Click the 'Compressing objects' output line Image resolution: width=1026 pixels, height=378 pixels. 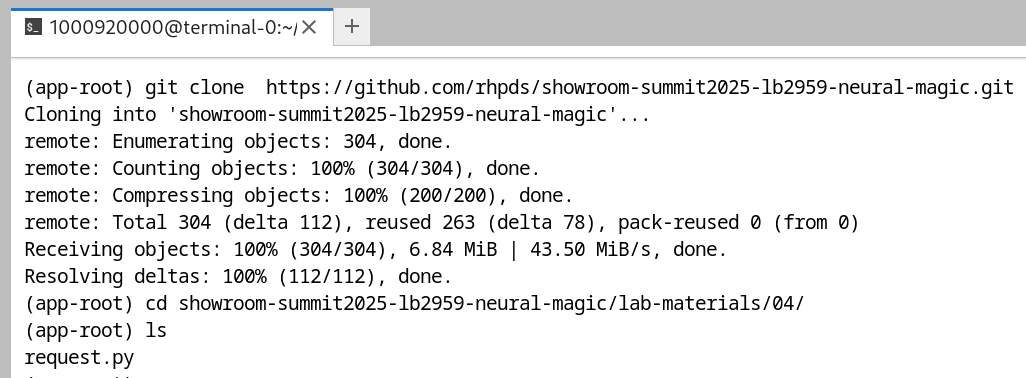298,195
